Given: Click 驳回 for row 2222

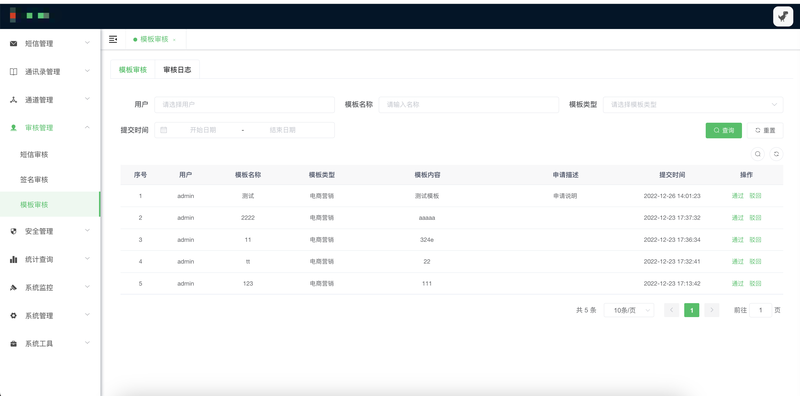Looking at the screenshot, I should [755, 218].
